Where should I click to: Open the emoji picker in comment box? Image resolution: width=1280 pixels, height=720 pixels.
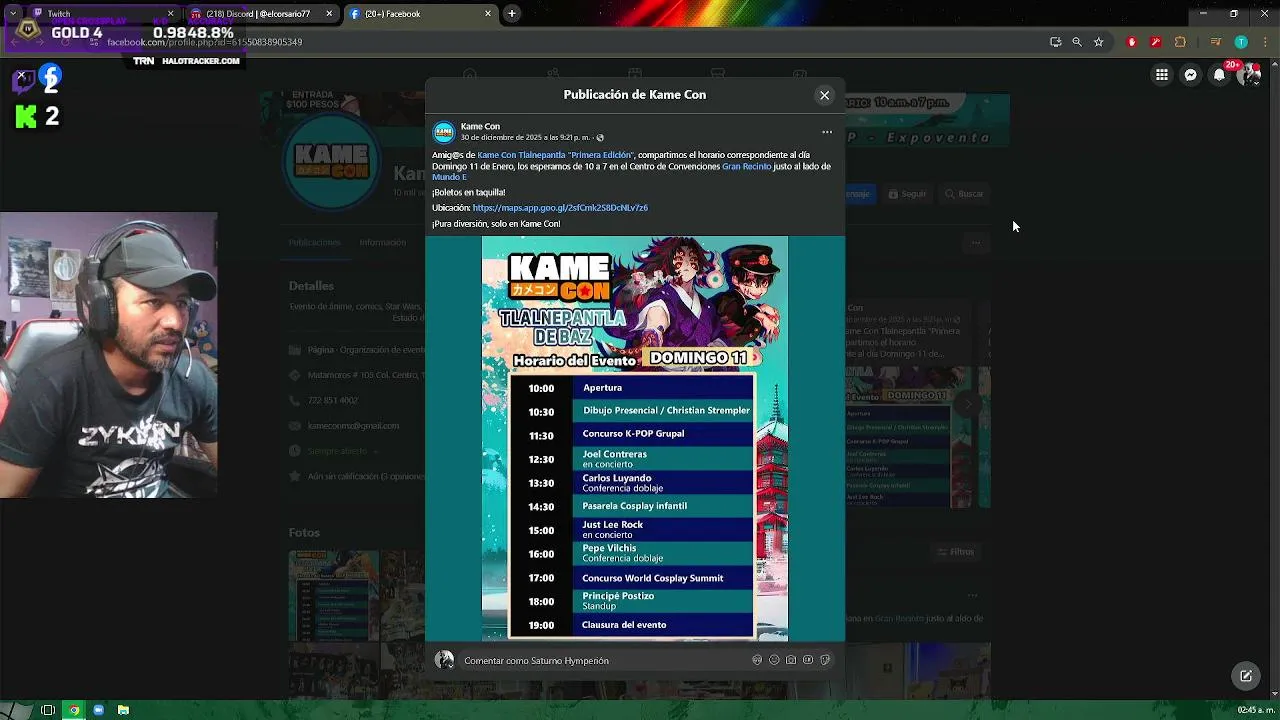click(774, 660)
